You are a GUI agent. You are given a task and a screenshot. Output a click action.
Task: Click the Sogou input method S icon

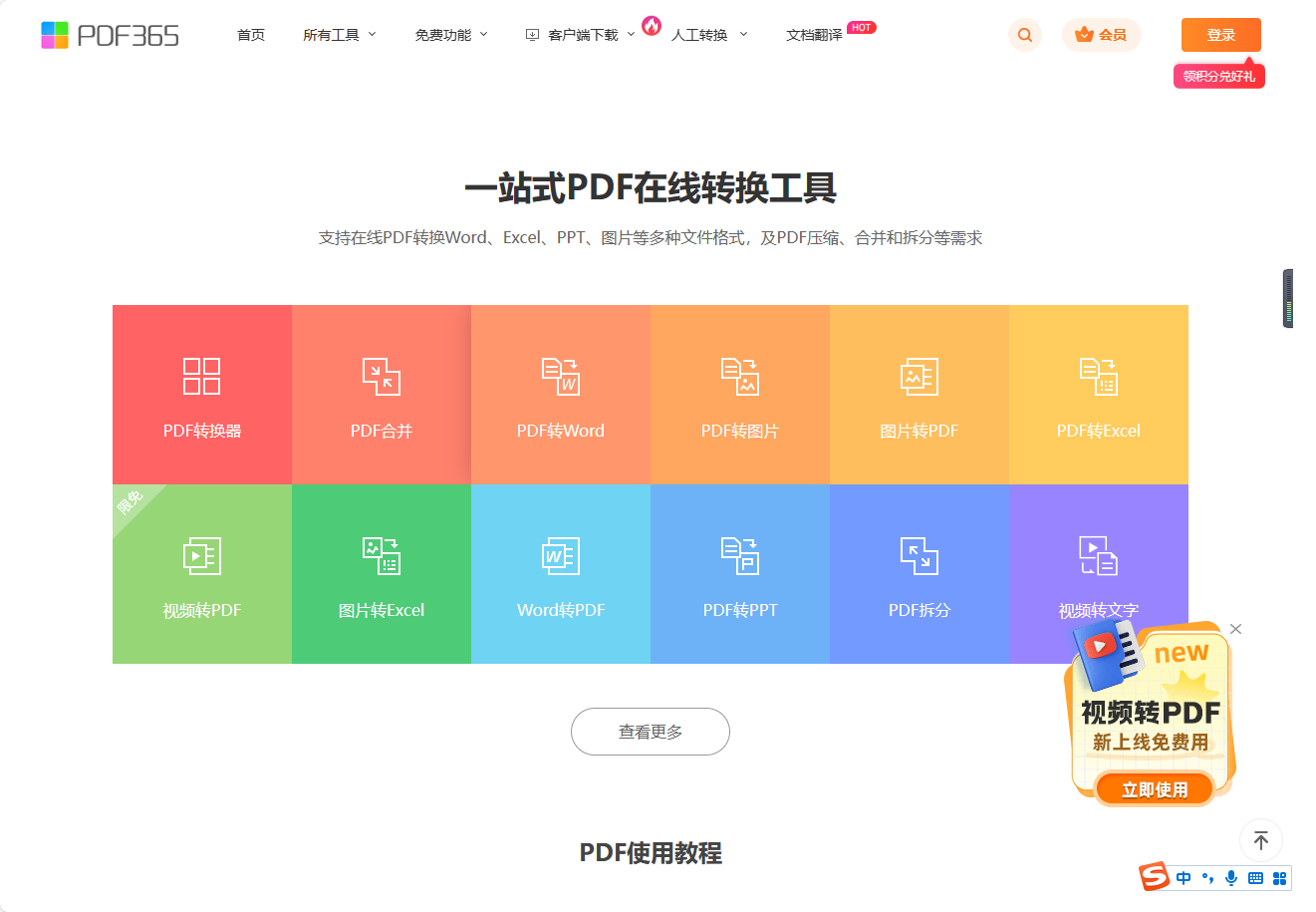tap(1155, 877)
